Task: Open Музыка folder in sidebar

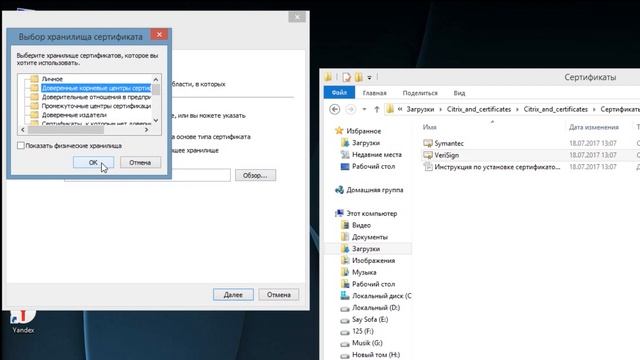Action: (x=364, y=272)
